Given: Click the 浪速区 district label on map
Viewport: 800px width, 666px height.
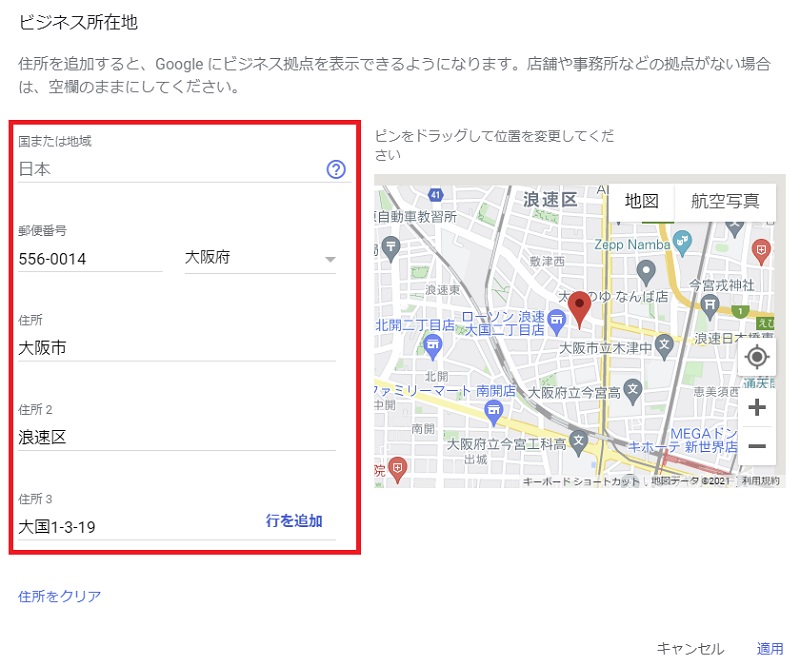Looking at the screenshot, I should point(550,200).
